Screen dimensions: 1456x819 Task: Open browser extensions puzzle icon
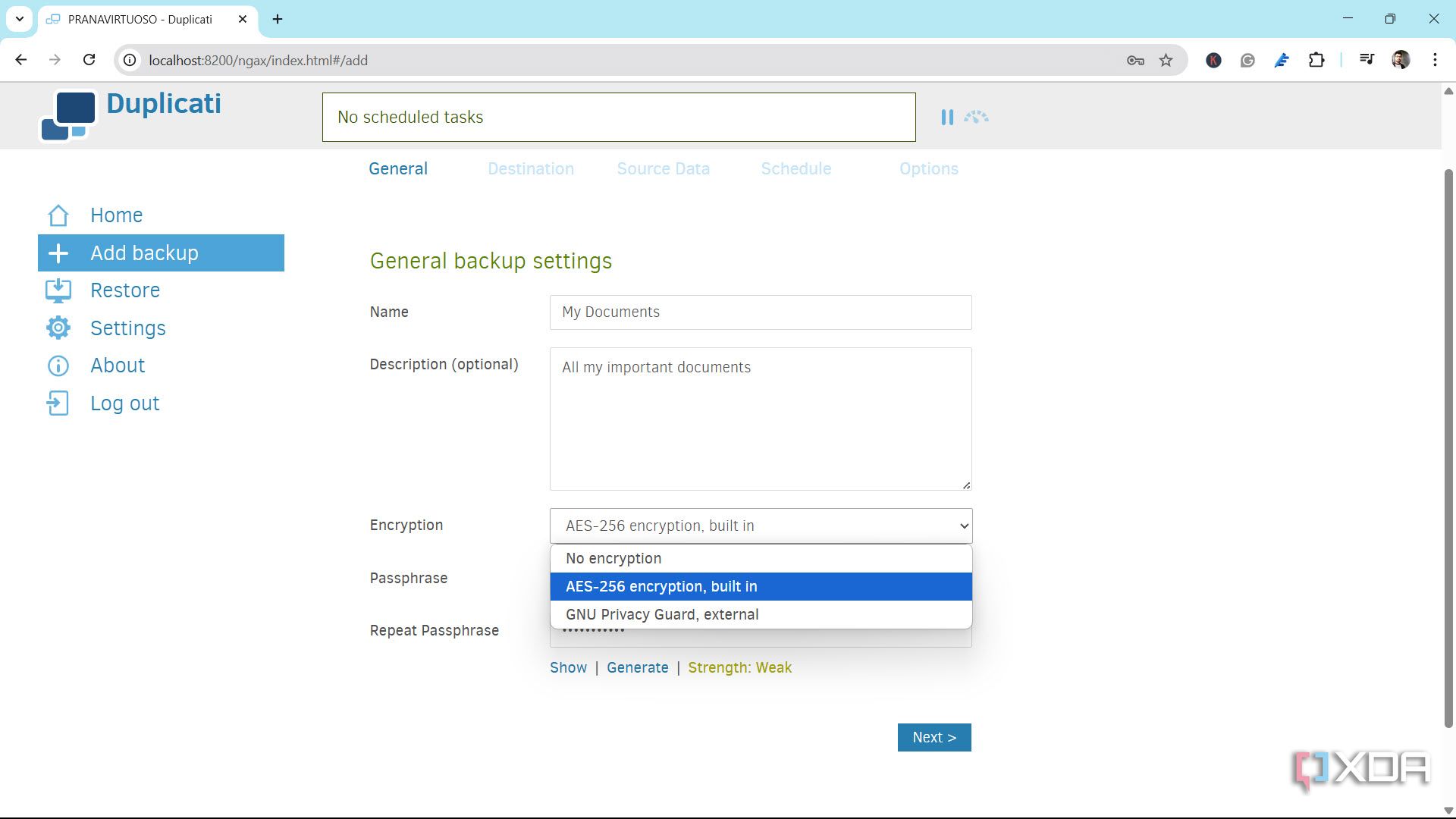coord(1317,60)
